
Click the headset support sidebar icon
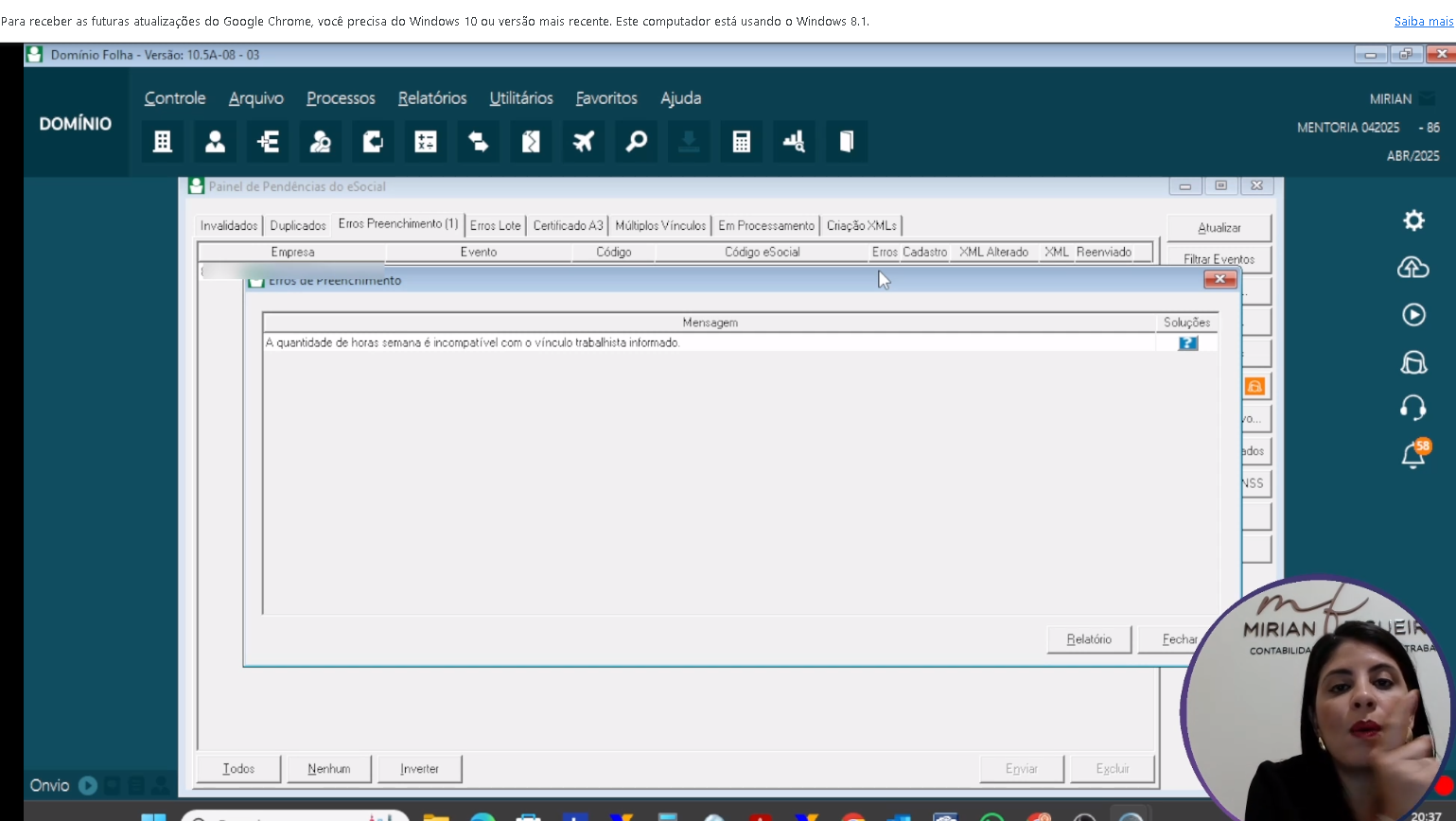pyautogui.click(x=1413, y=408)
